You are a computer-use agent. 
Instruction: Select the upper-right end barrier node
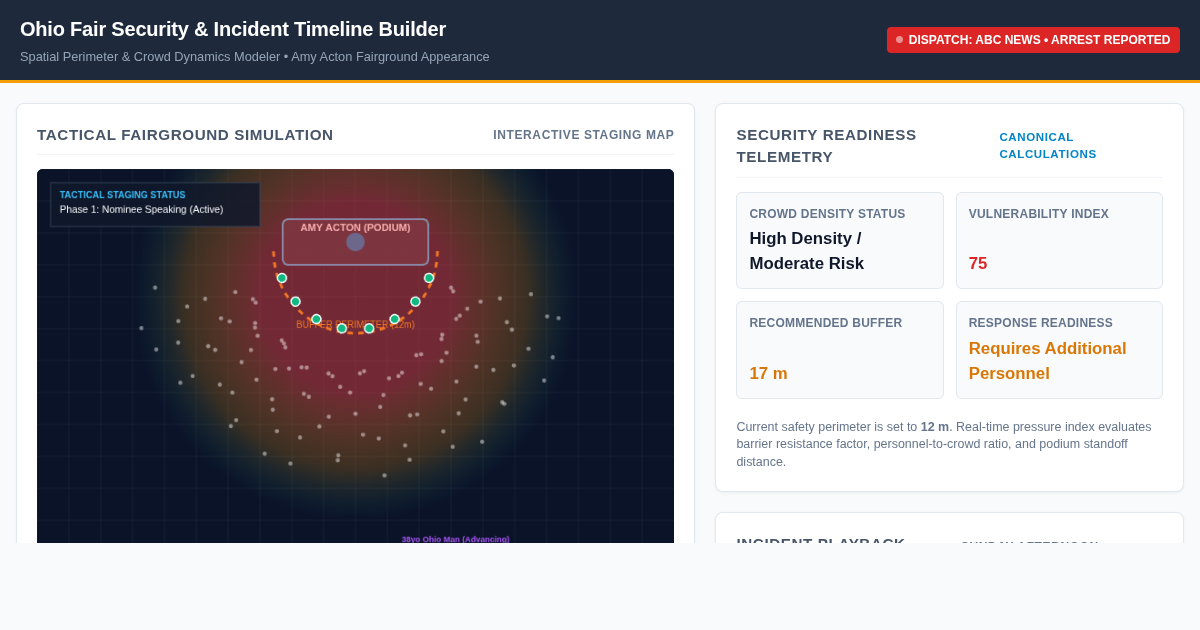tap(429, 278)
